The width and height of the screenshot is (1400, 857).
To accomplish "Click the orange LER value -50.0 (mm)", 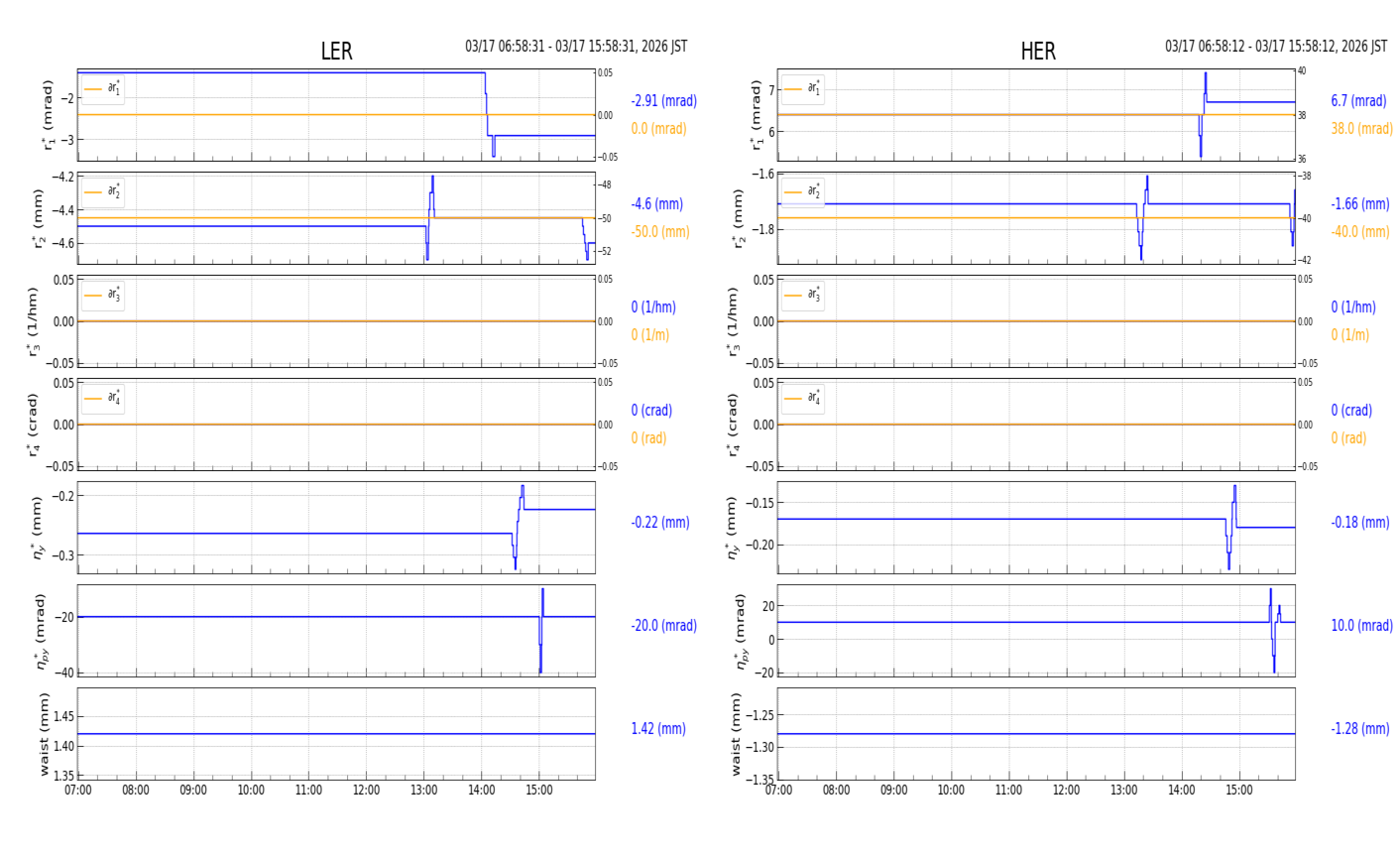I will (660, 232).
